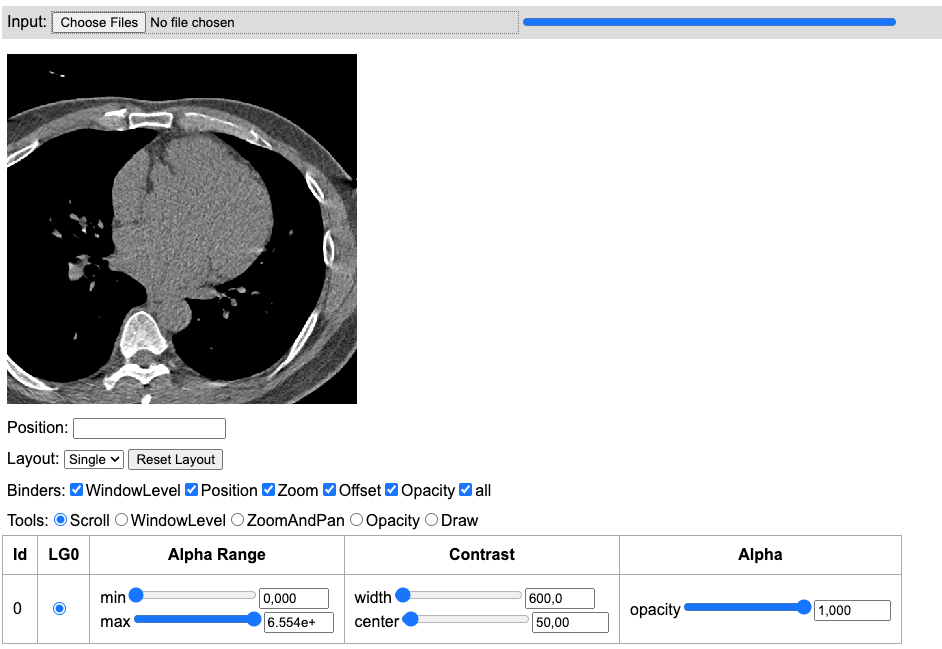The height and width of the screenshot is (649, 942).
Task: Select the Scroll tool radio button
Action: pyautogui.click(x=61, y=520)
